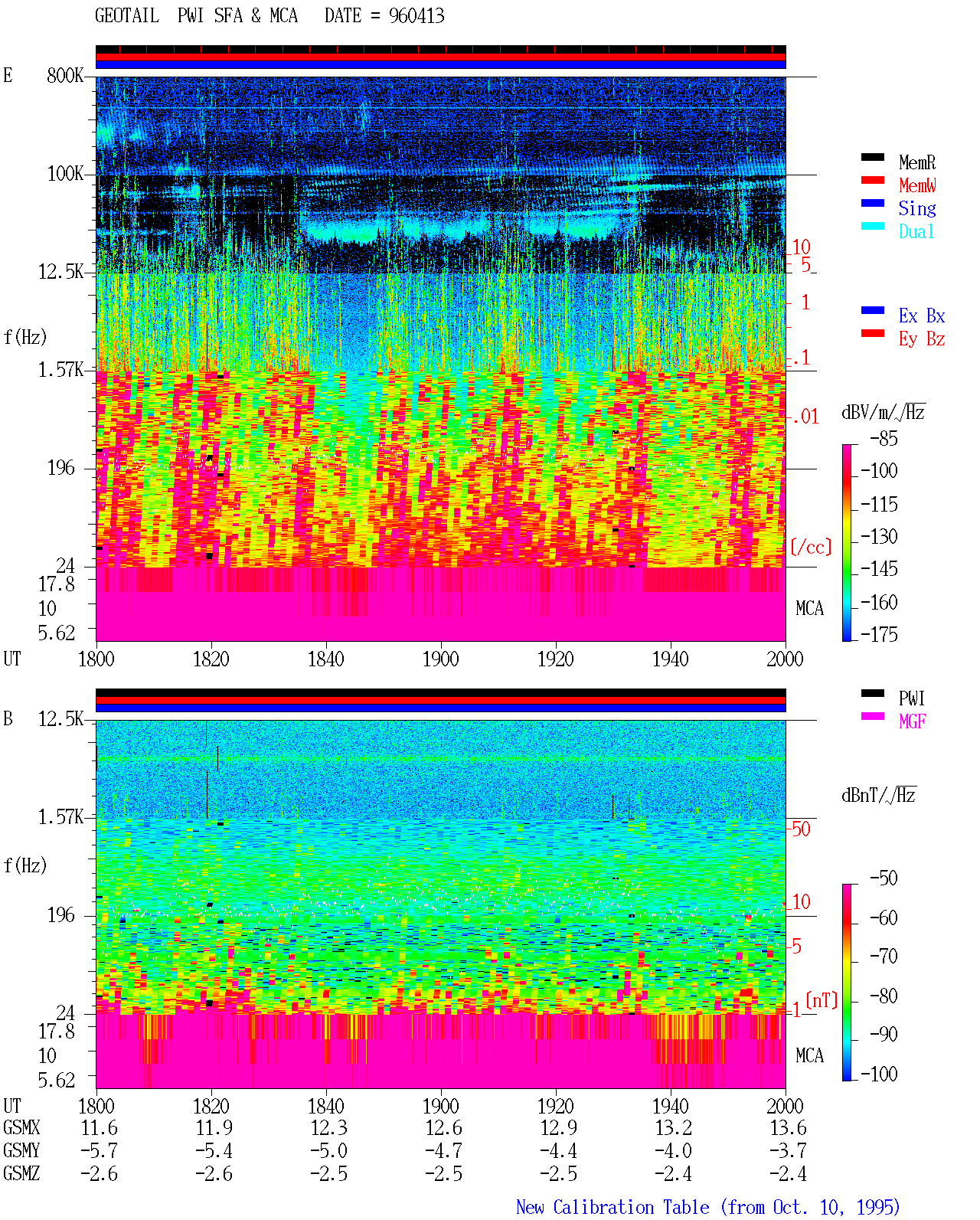Screen dimensions: 980x1220
Task: Select the "GSMY" row label
Action: (x=21, y=1150)
